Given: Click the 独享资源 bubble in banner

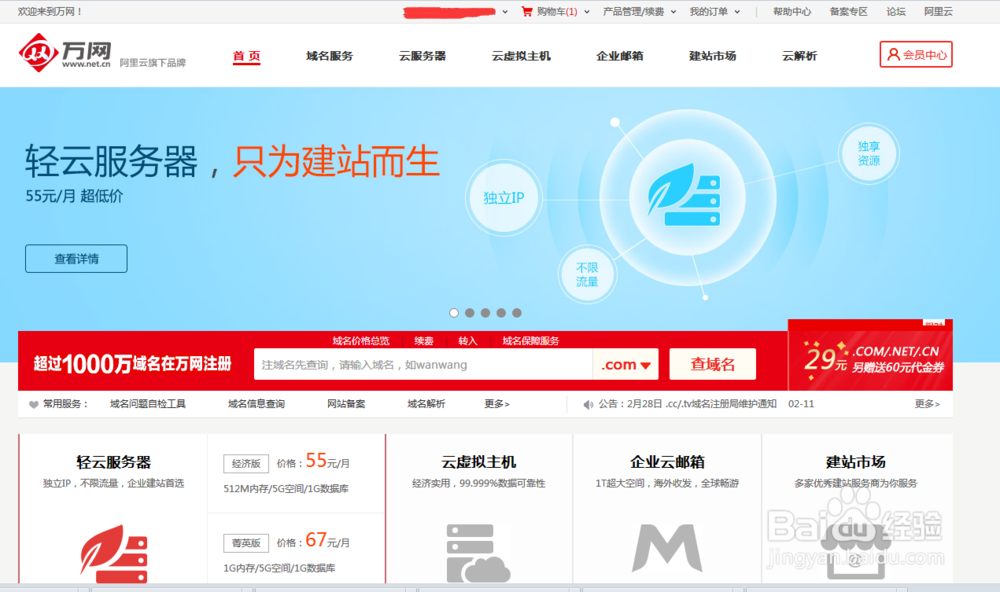Looking at the screenshot, I should [x=869, y=154].
